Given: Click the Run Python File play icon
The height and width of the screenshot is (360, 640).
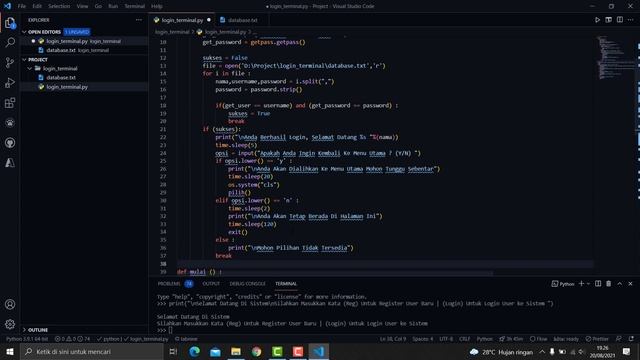Looking at the screenshot, I should (x=597, y=20).
